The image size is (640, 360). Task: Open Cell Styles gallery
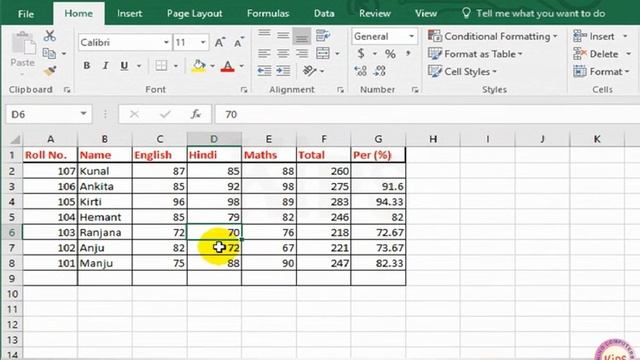coord(462,71)
